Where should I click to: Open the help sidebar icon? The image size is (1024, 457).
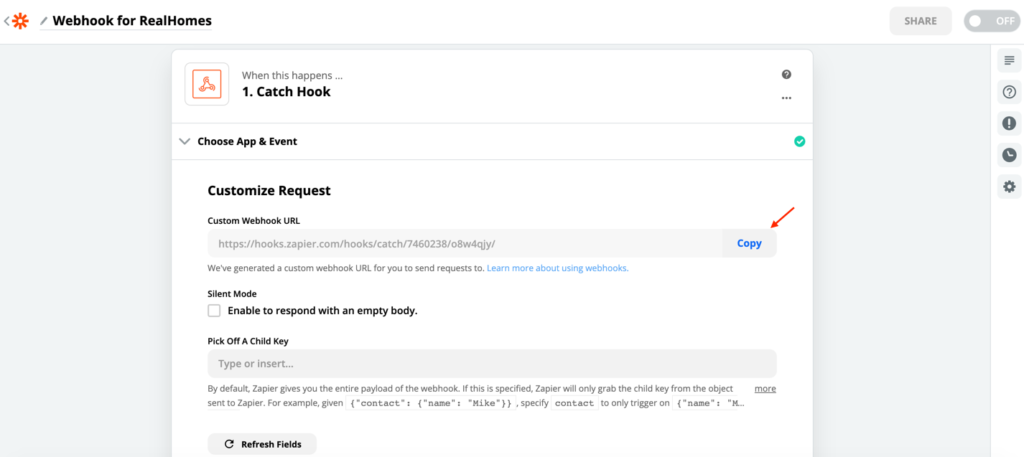click(1009, 92)
